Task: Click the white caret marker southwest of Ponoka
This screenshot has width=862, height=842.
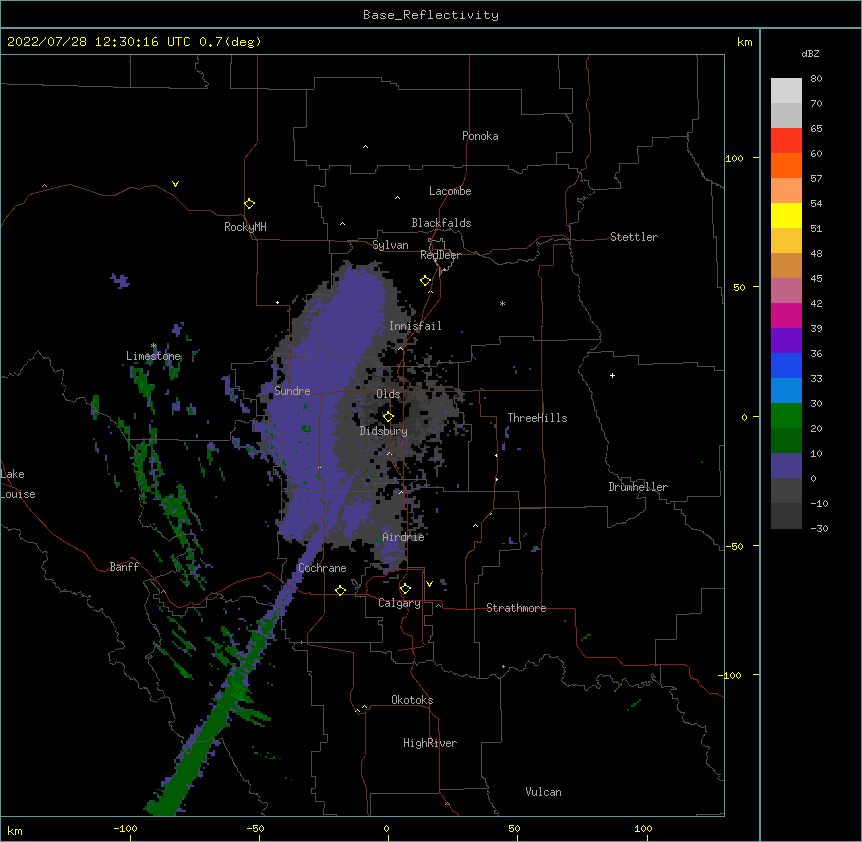Action: pos(366,147)
